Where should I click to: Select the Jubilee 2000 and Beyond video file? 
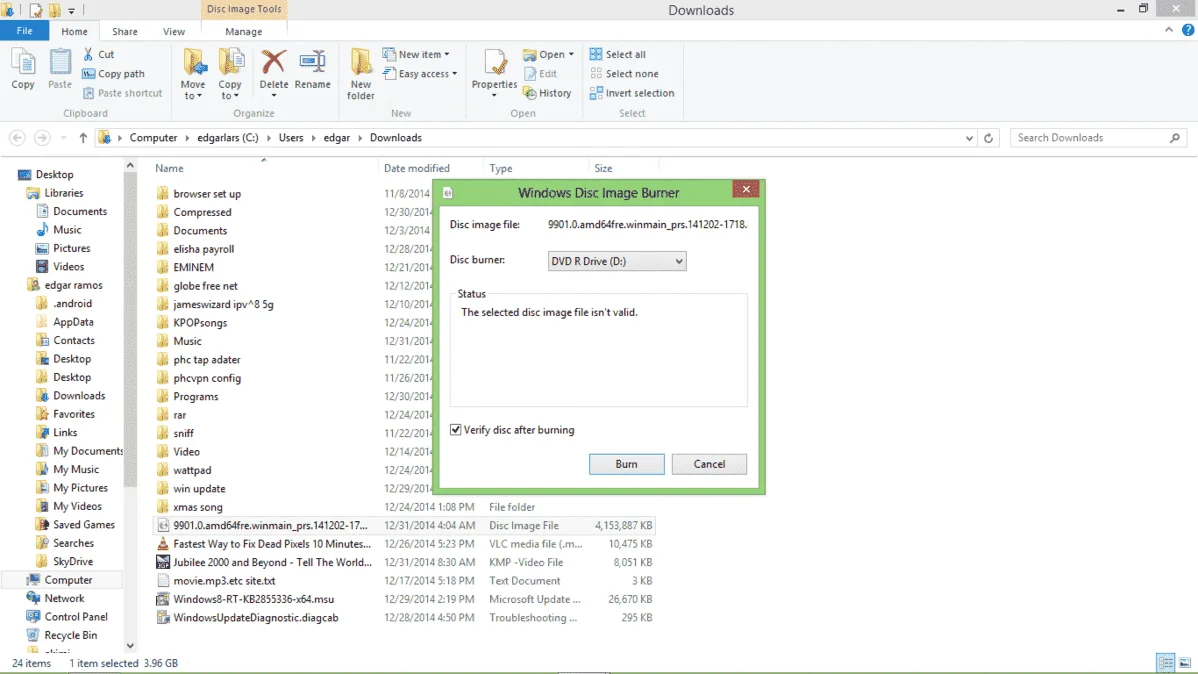pos(272,562)
